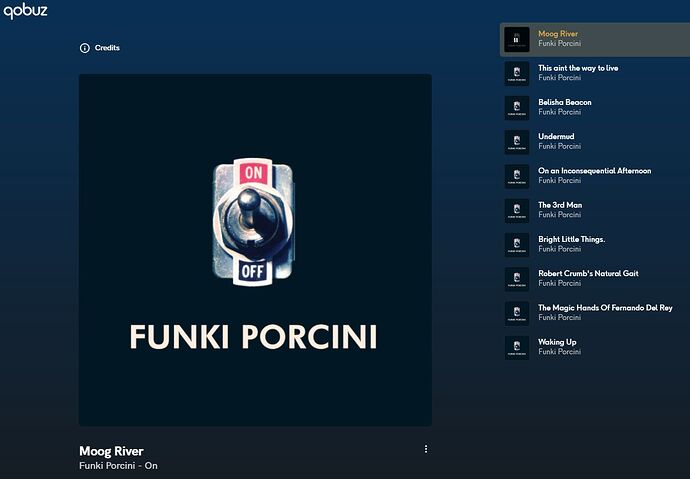The height and width of the screenshot is (479, 690).
Task: Open the Credits link text
Action: pyautogui.click(x=107, y=48)
